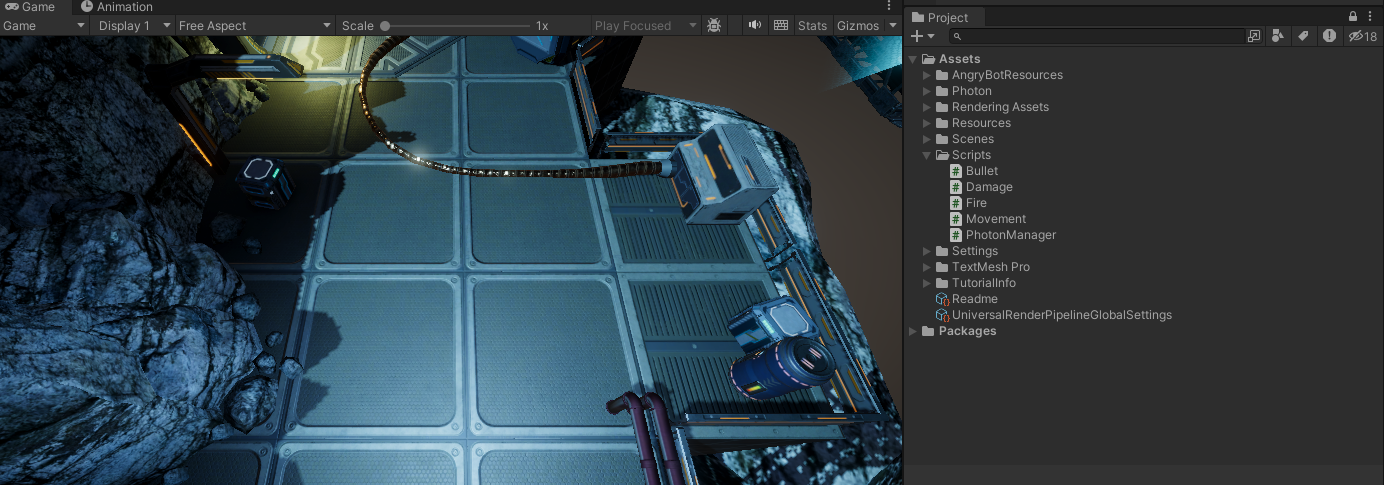Select the Photon folder
This screenshot has height=485, width=1384.
[963, 91]
